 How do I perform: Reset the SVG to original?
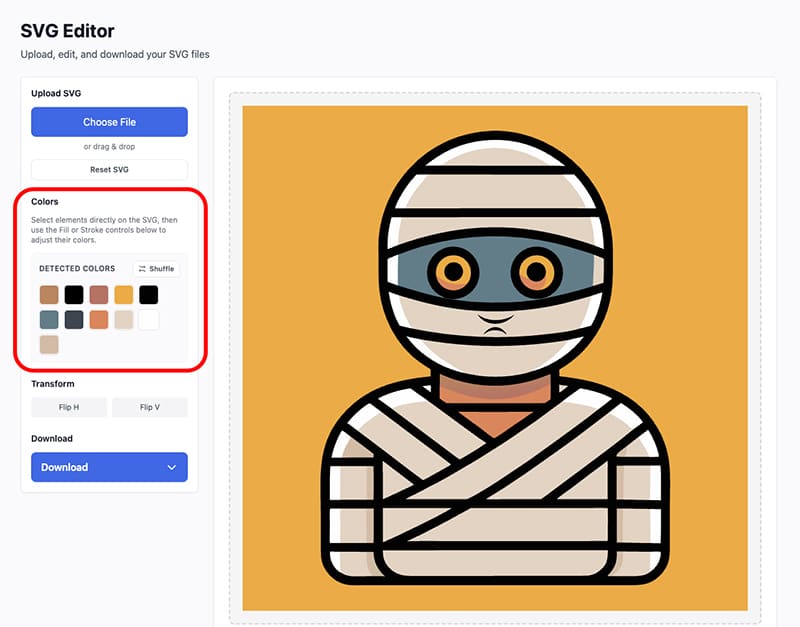coord(109,170)
